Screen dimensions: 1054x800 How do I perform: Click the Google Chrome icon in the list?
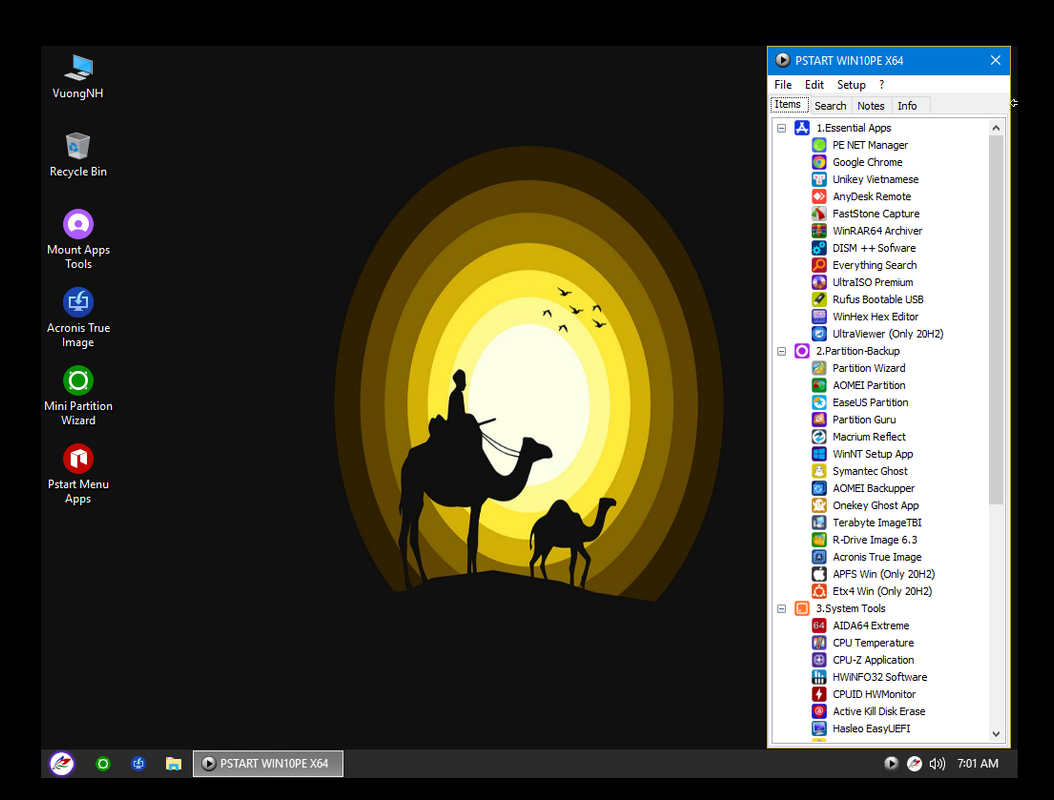(x=819, y=162)
